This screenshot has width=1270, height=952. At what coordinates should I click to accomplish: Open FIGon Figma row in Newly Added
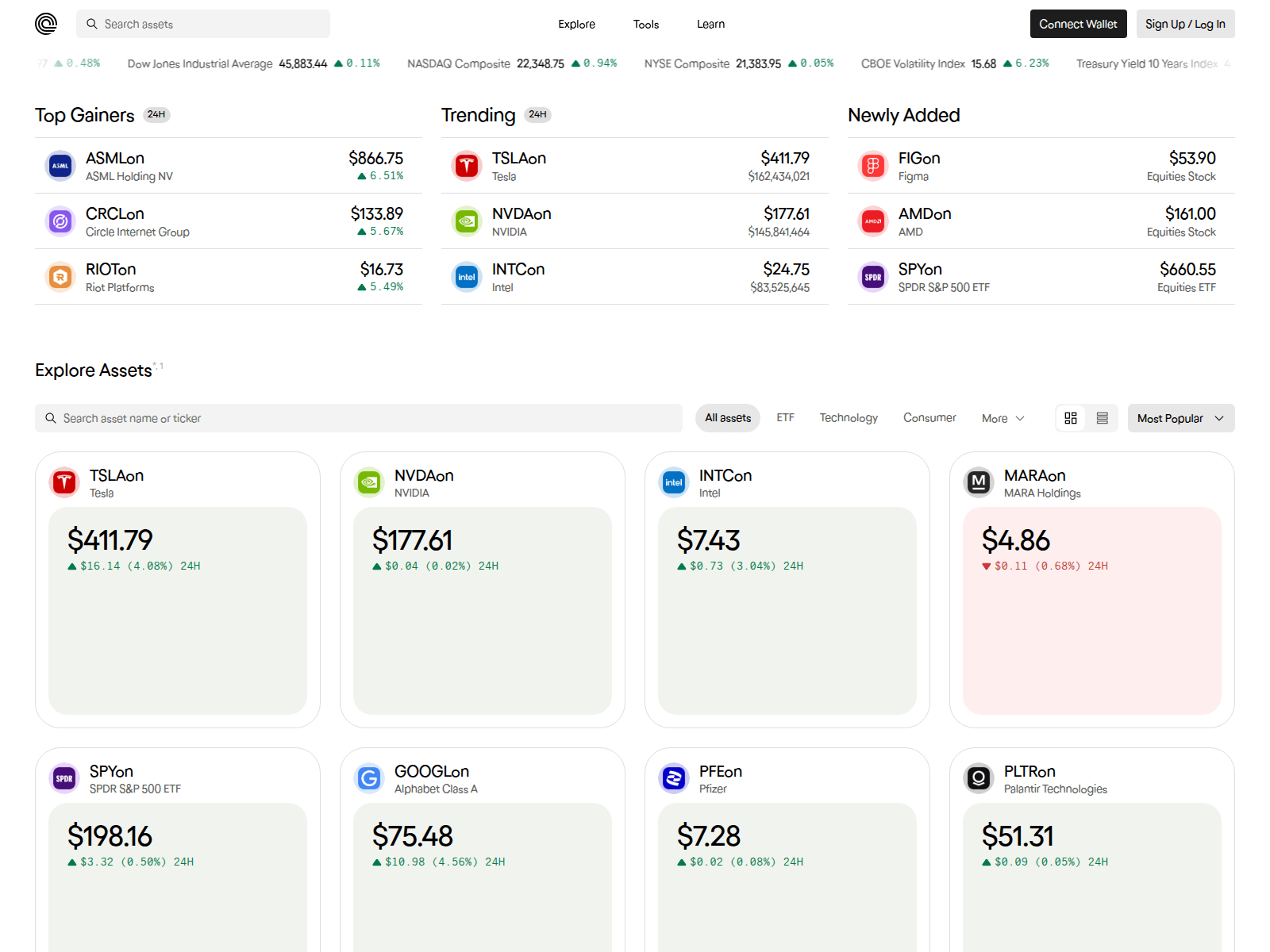(x=1041, y=166)
